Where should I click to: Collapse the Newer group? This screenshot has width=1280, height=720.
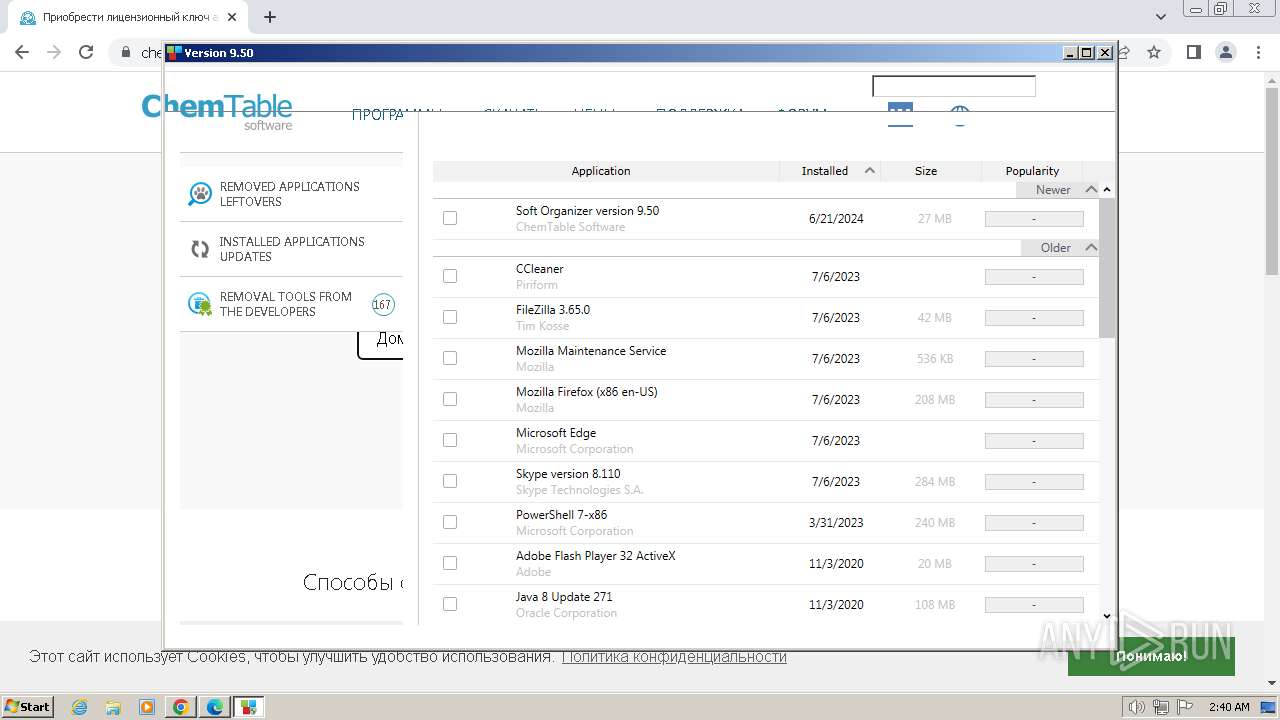point(1091,189)
